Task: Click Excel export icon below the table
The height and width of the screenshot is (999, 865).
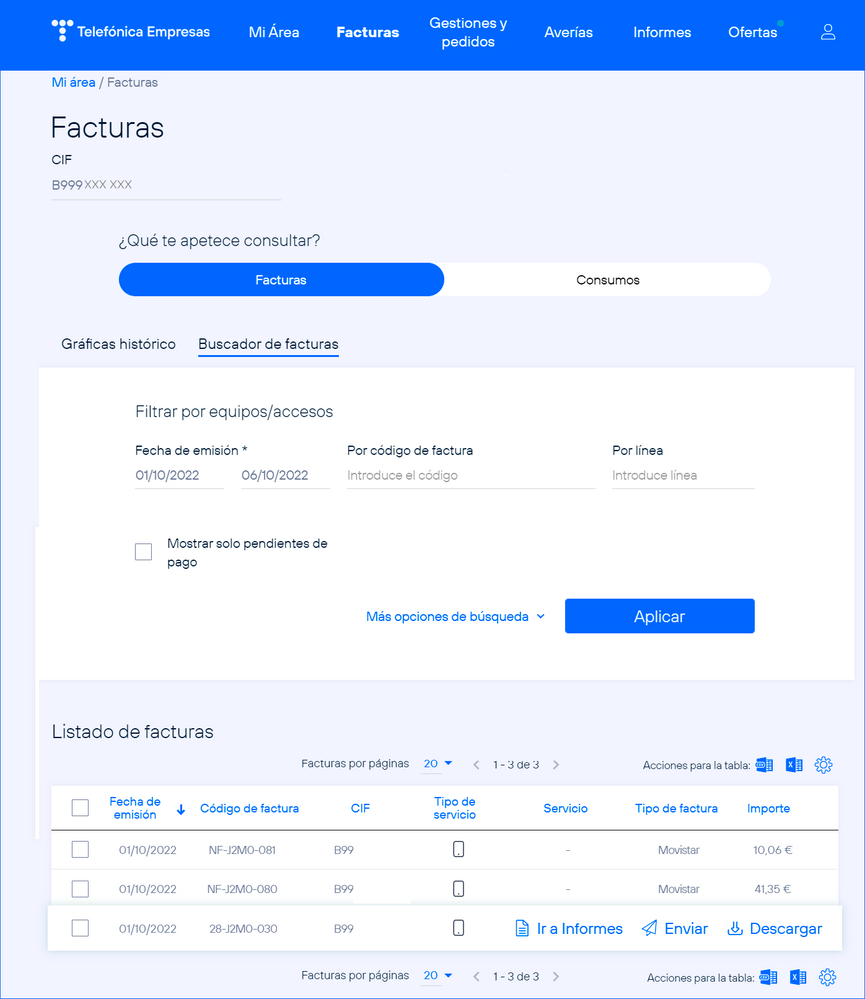Action: pyautogui.click(x=798, y=977)
